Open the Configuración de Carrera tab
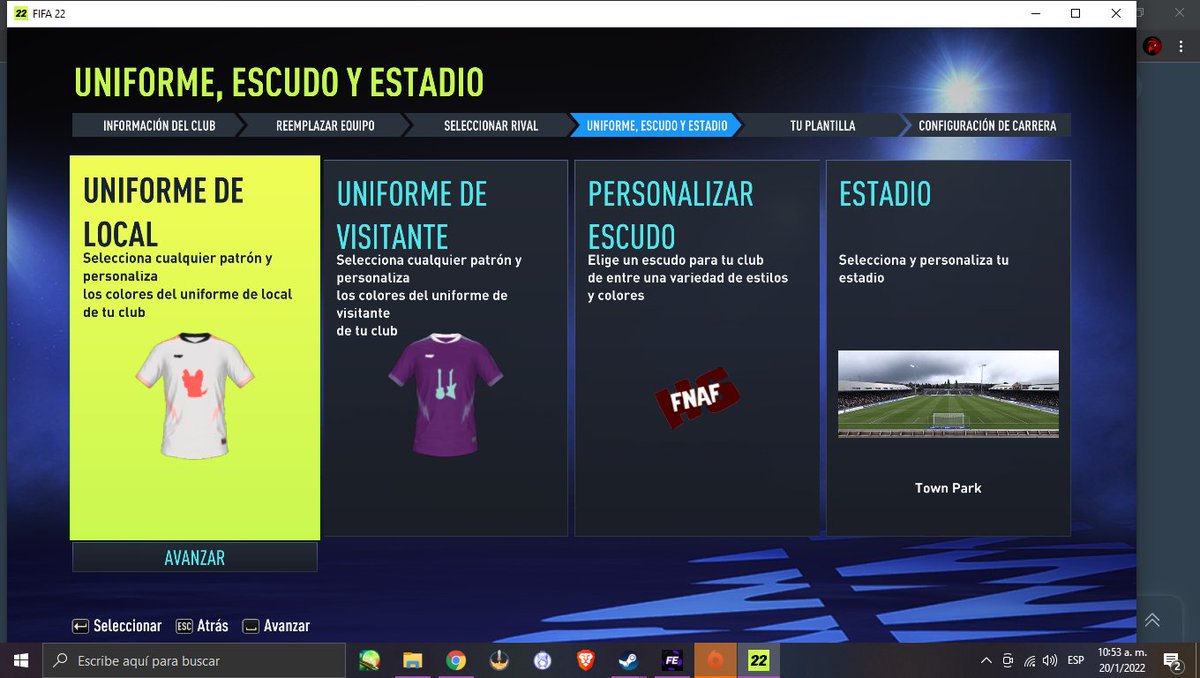 [987, 126]
